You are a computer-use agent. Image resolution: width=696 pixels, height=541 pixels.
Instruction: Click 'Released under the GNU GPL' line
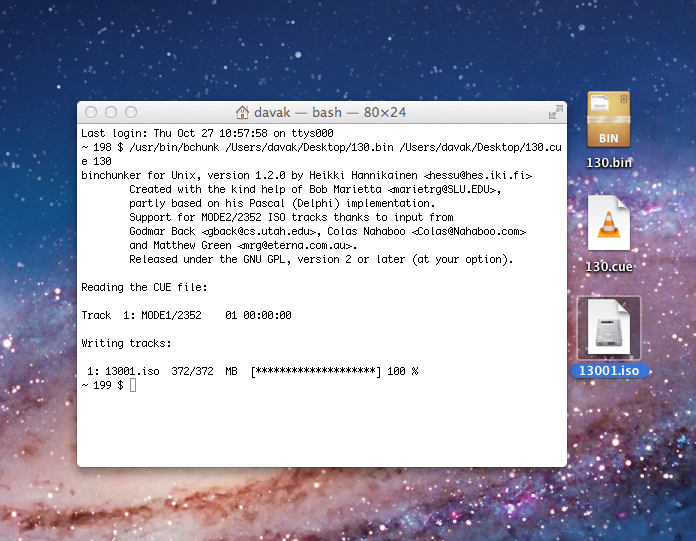pos(321,259)
